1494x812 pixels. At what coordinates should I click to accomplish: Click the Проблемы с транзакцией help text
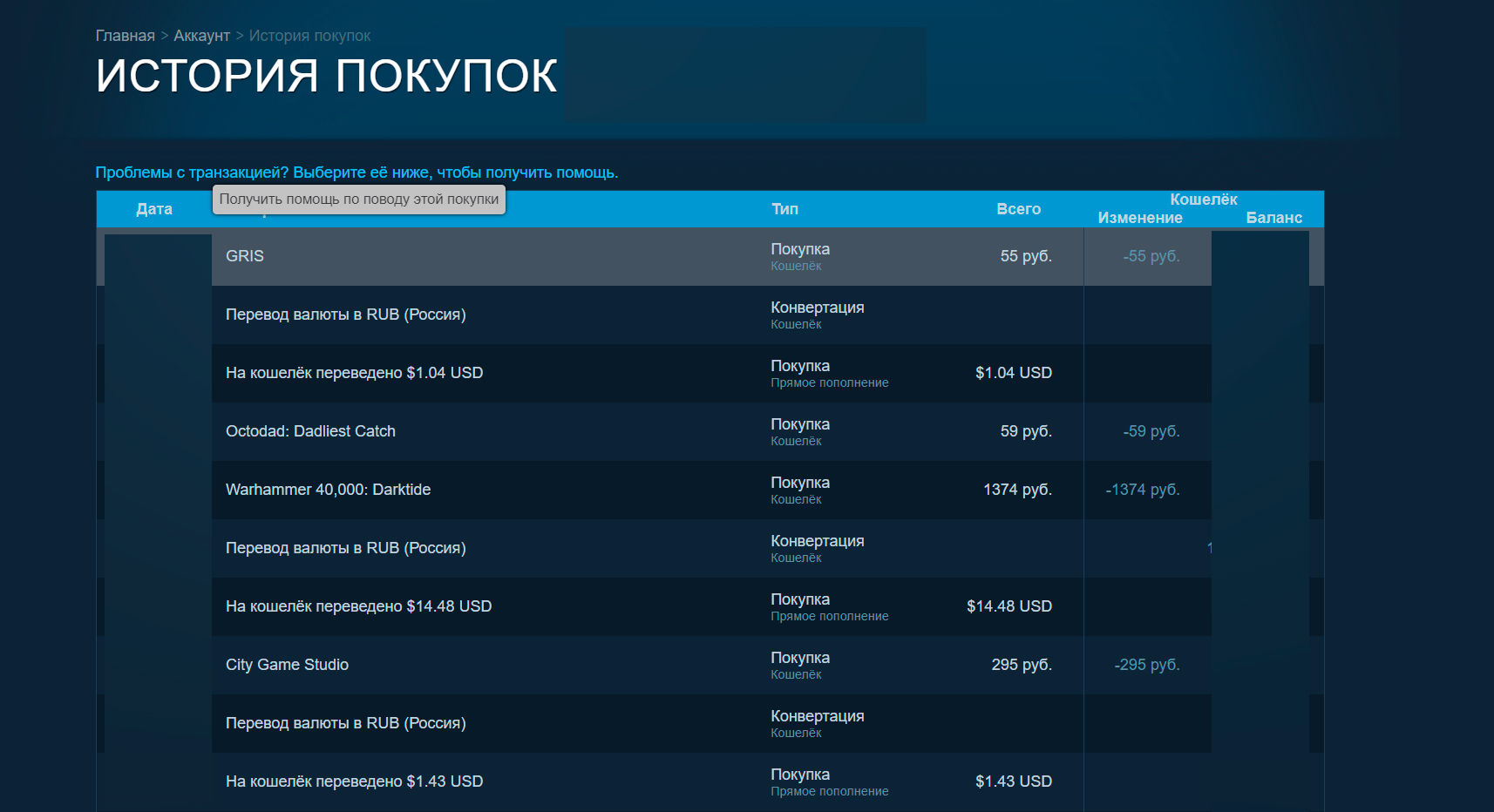coord(357,173)
